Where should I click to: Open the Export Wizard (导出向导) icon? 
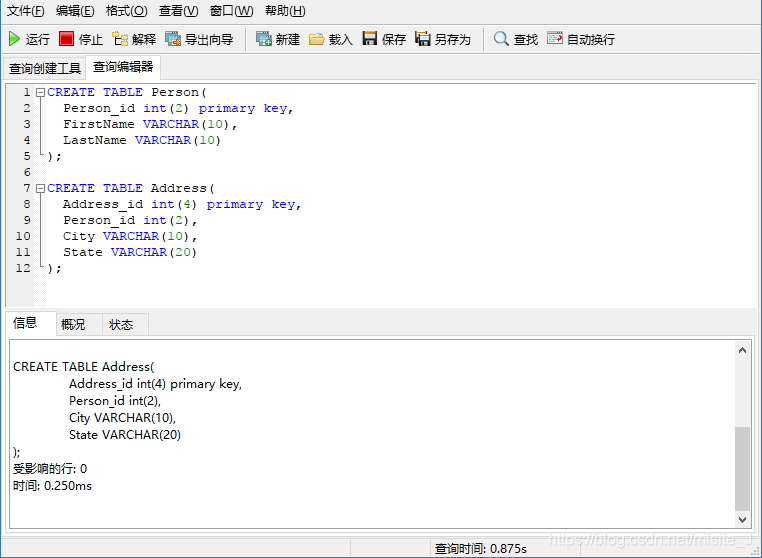point(173,38)
